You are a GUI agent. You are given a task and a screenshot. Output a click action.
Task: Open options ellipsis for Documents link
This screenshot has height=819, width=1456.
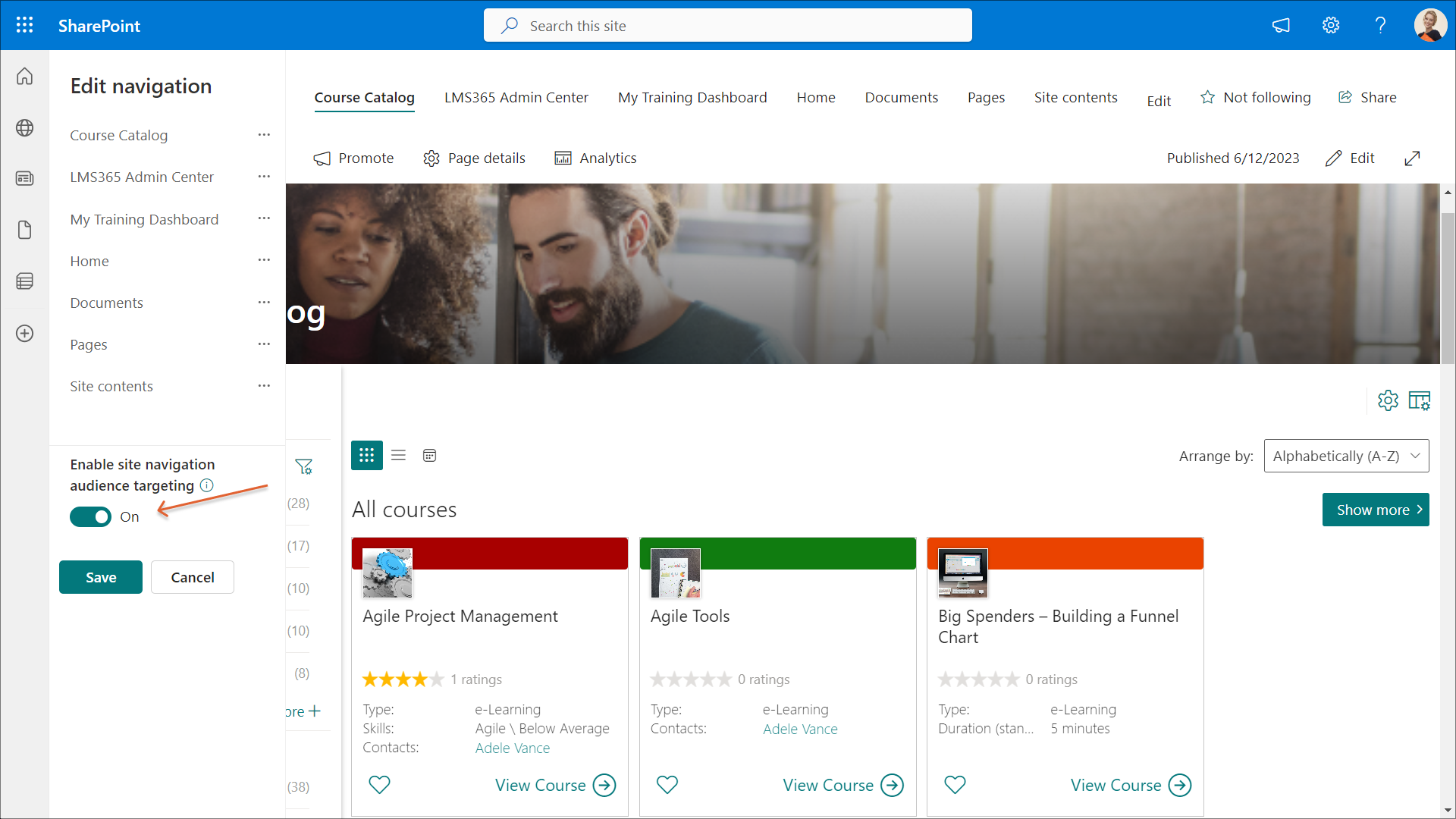click(264, 303)
